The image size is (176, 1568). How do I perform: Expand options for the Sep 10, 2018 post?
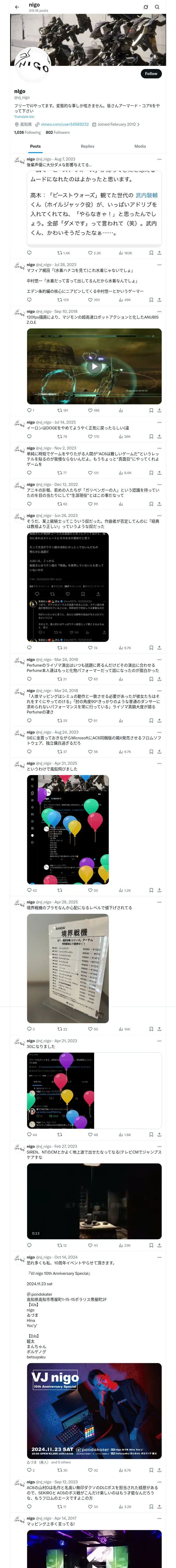[x=159, y=312]
